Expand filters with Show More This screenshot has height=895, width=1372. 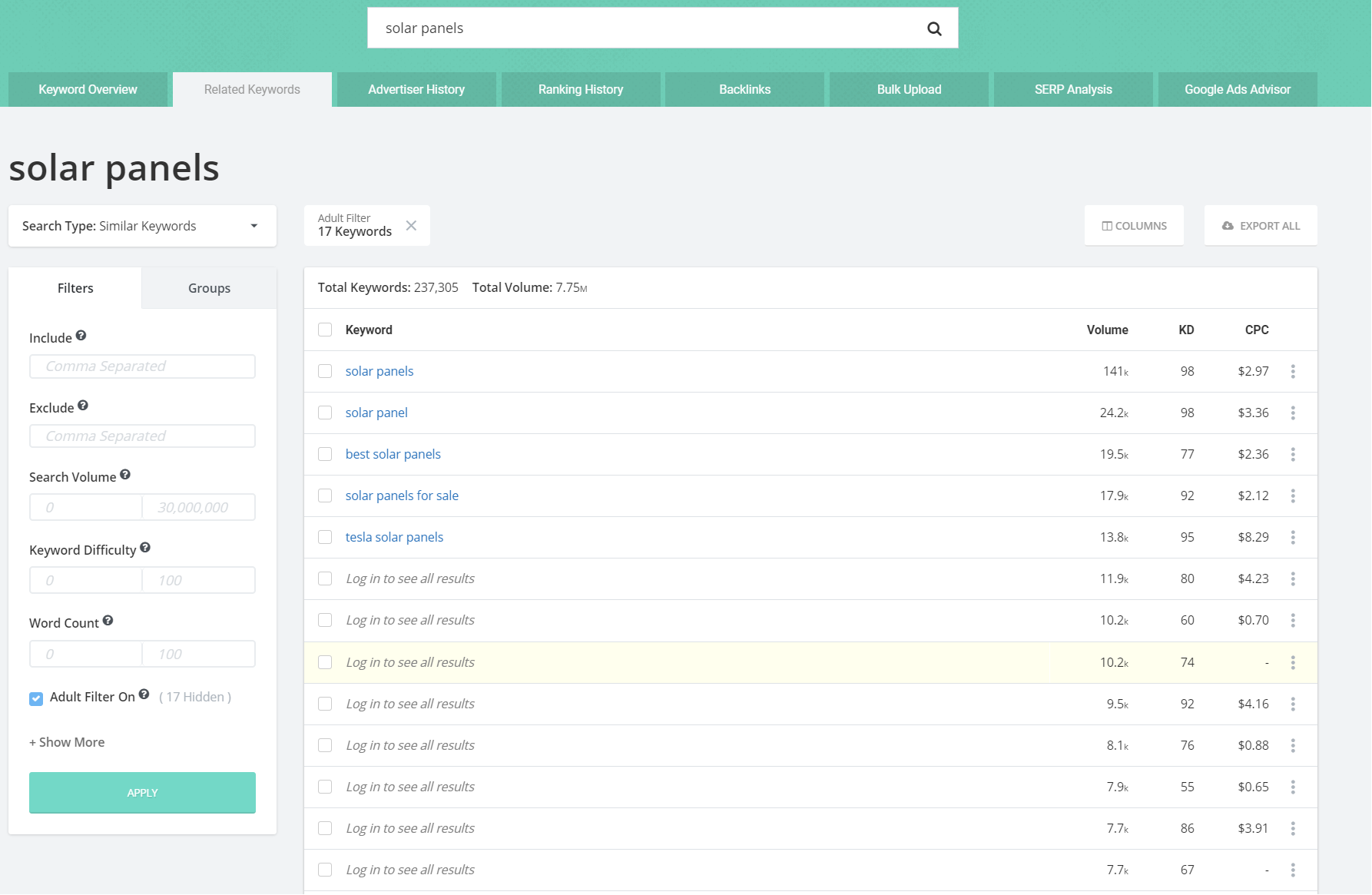tap(67, 742)
